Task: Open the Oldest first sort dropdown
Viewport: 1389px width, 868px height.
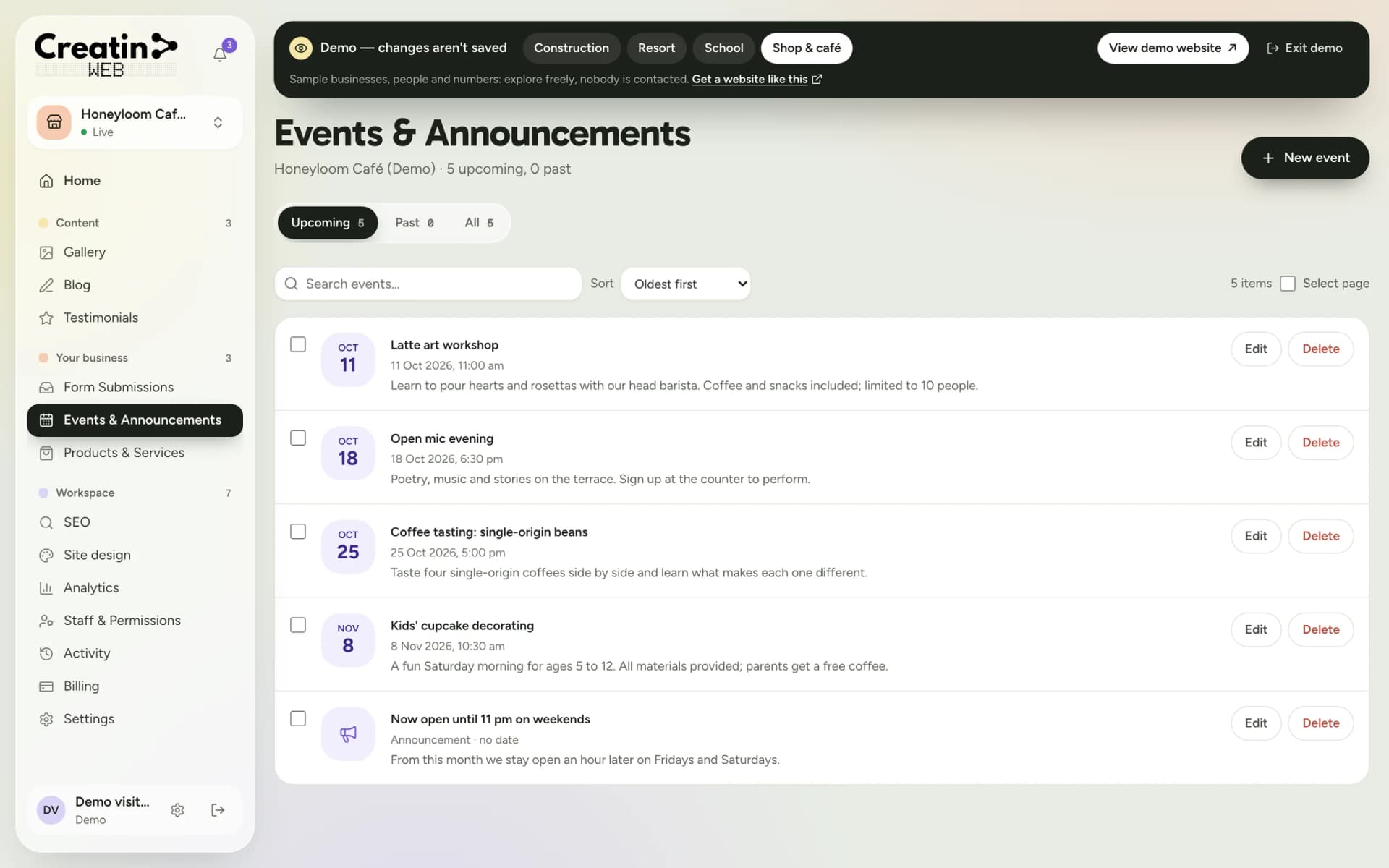Action: click(686, 284)
